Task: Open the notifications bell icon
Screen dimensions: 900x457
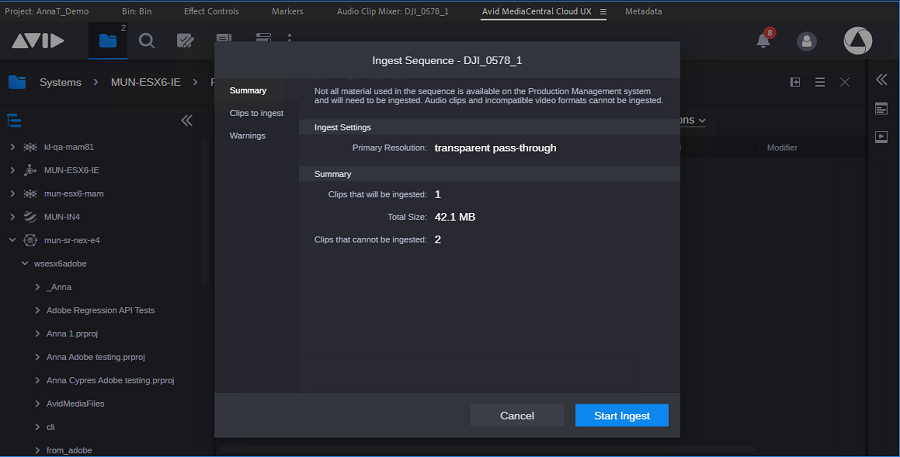Action: [x=763, y=40]
